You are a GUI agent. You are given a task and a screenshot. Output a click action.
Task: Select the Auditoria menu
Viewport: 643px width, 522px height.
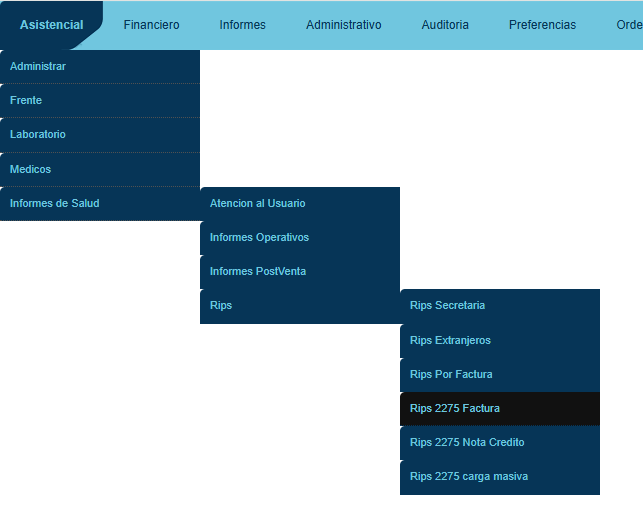(x=444, y=25)
